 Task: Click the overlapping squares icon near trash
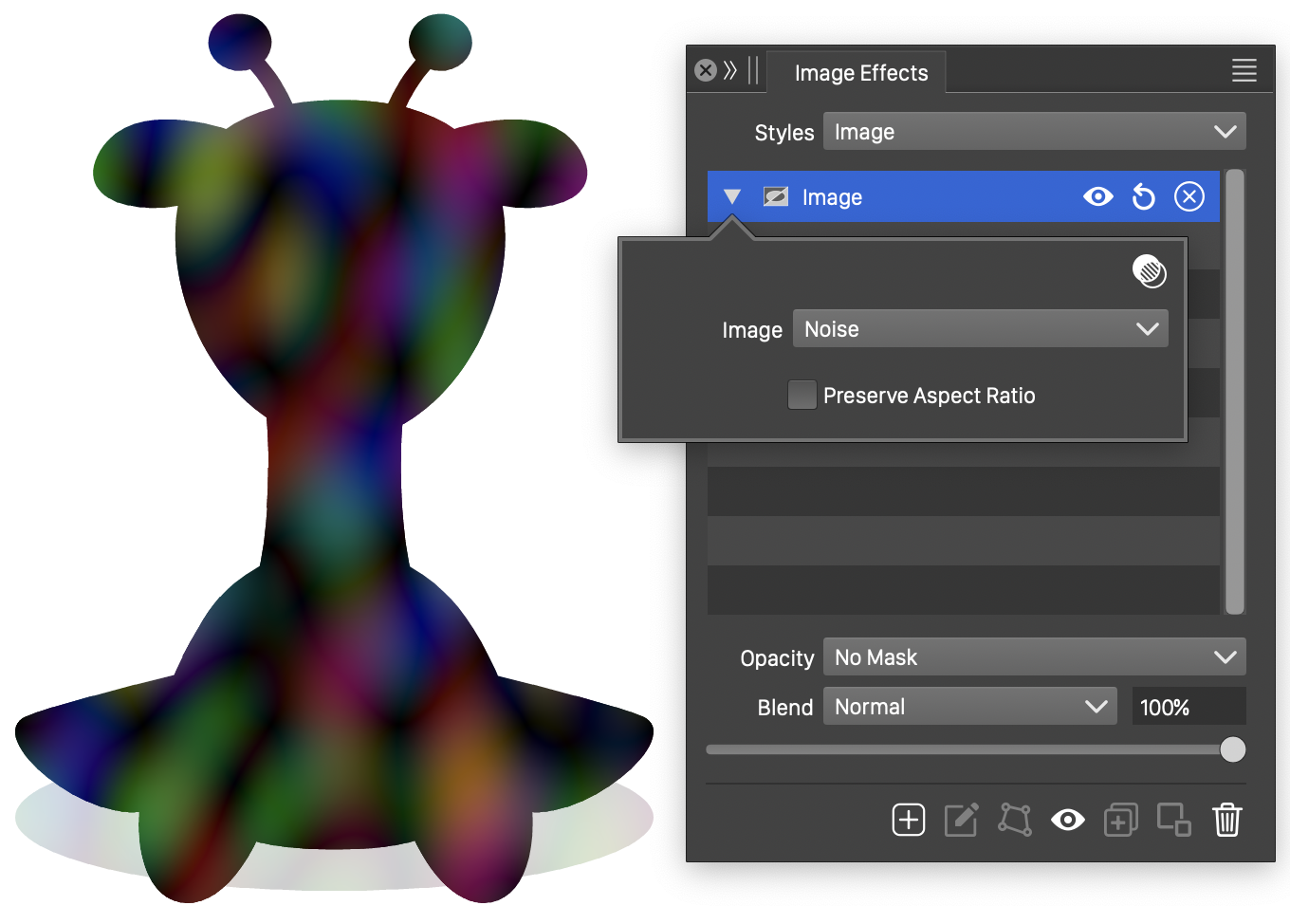[1173, 820]
